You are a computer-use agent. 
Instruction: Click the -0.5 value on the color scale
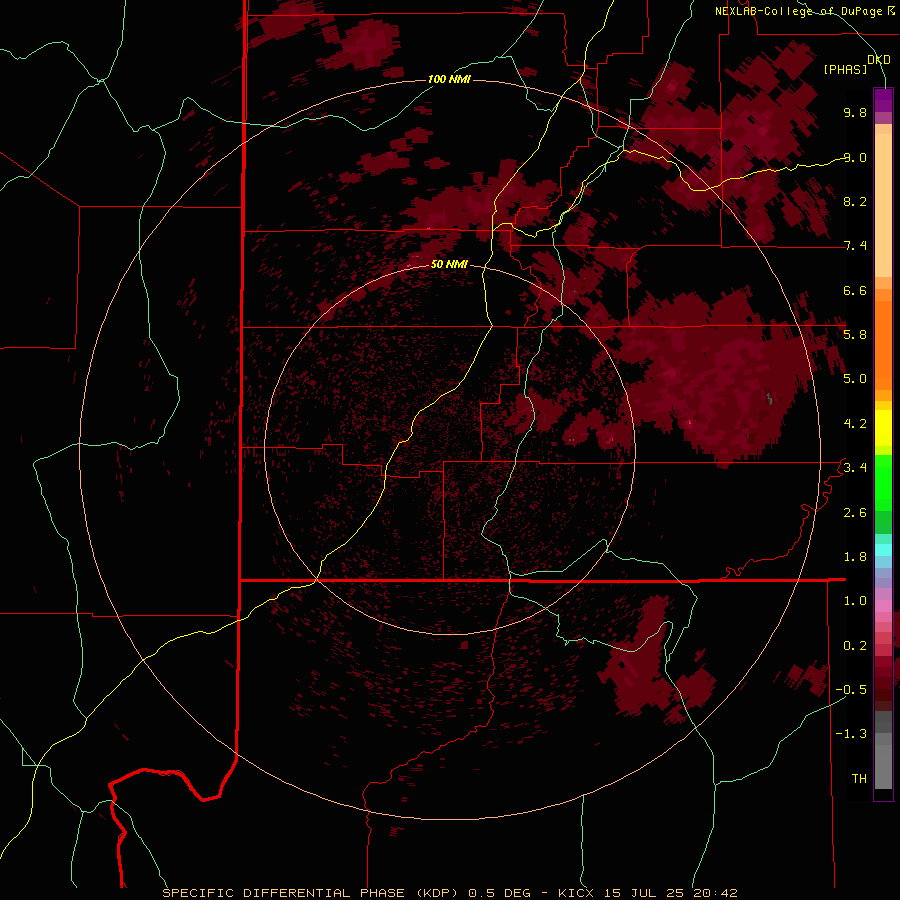[x=851, y=689]
